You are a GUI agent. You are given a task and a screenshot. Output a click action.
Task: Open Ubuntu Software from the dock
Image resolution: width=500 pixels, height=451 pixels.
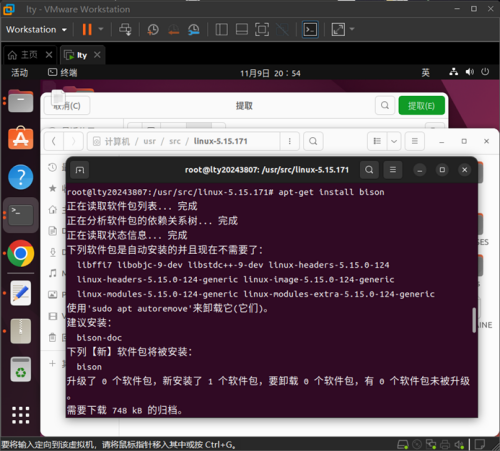click(x=21, y=138)
